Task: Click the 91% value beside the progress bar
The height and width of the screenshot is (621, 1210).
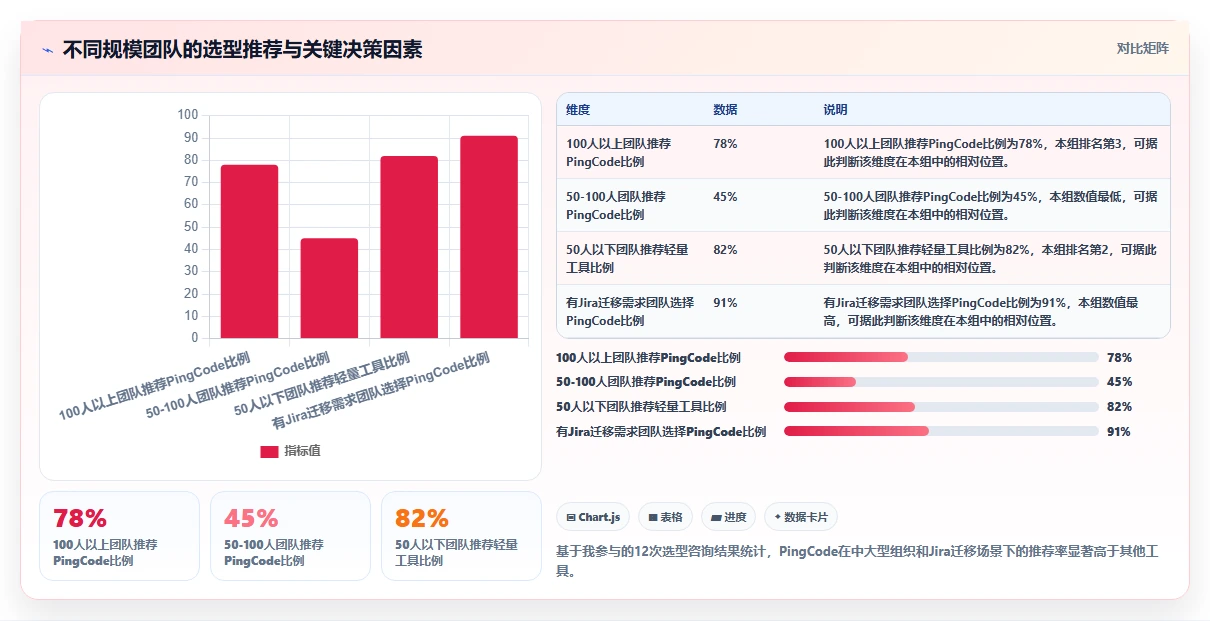Action: pyautogui.click(x=1119, y=432)
